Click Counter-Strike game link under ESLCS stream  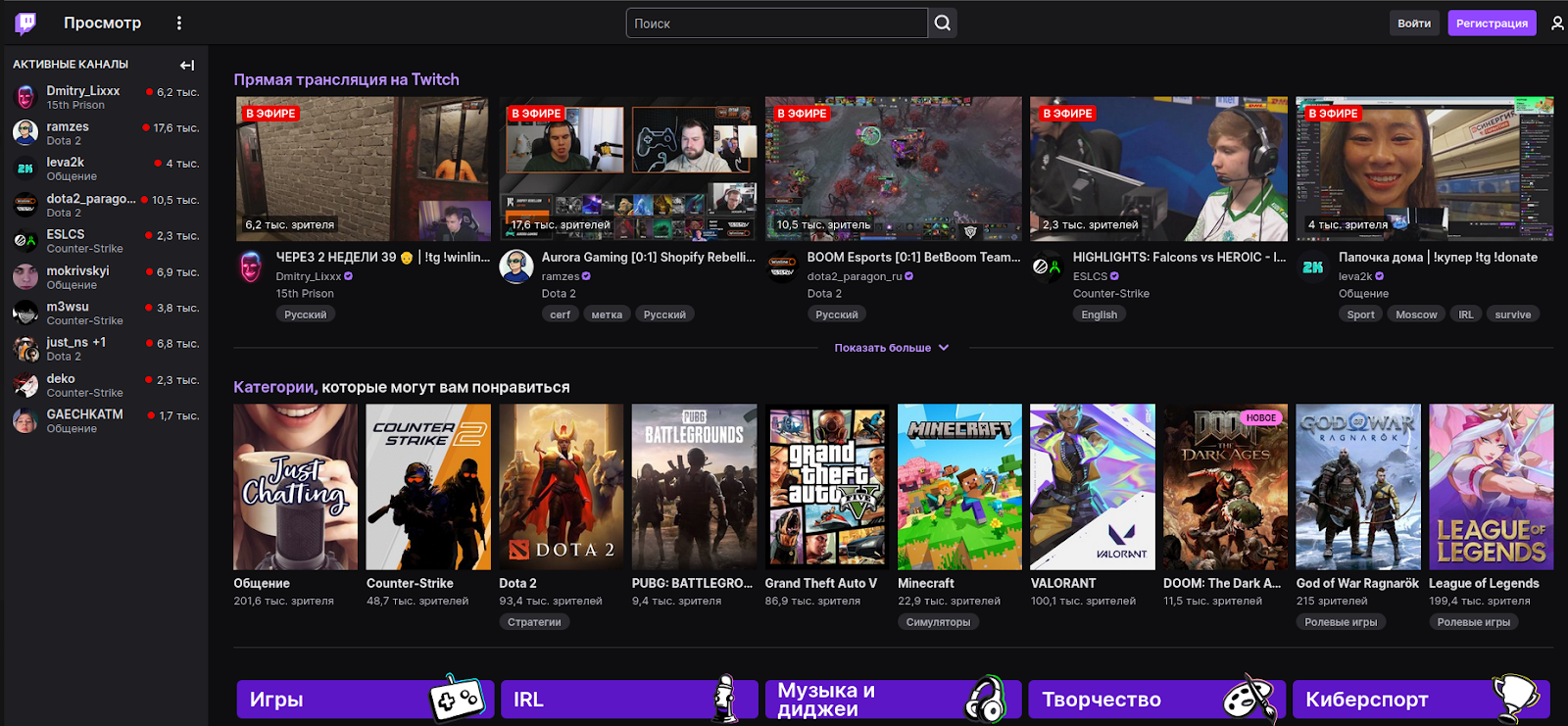click(1110, 294)
